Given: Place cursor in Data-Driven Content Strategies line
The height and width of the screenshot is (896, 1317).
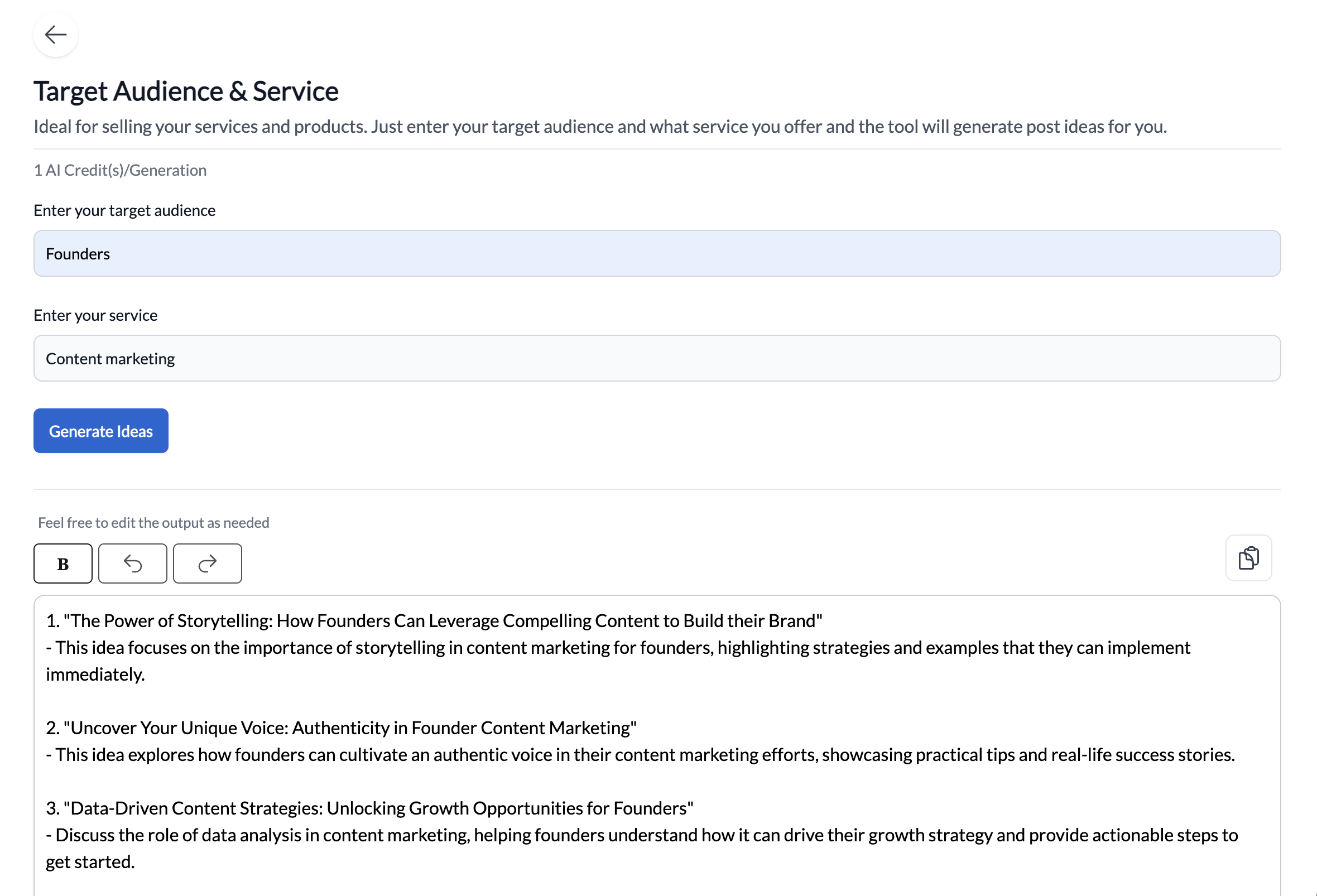Looking at the screenshot, I should point(369,808).
